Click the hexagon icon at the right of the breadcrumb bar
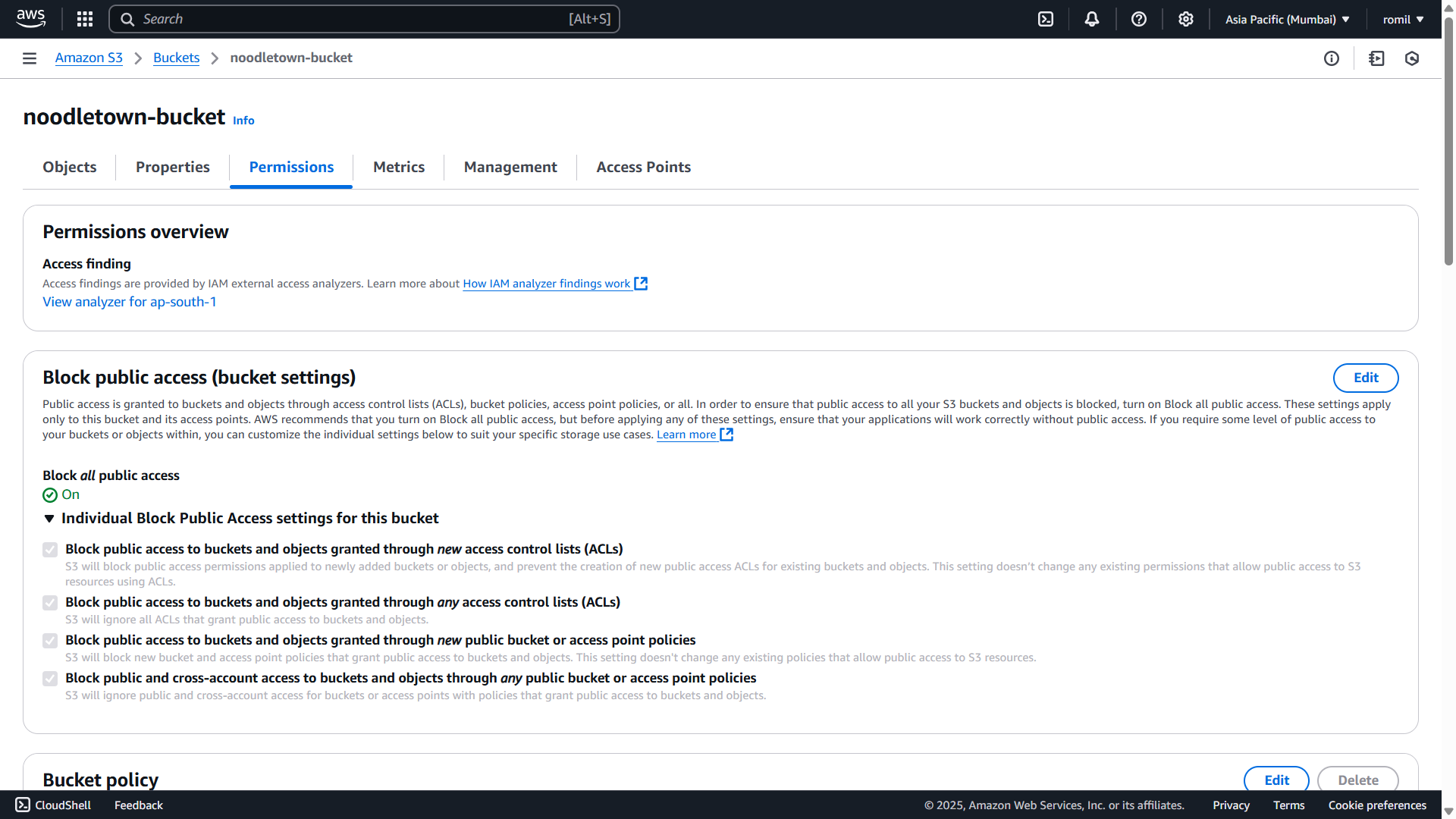Viewport: 1456px width, 819px height. pyautogui.click(x=1412, y=58)
